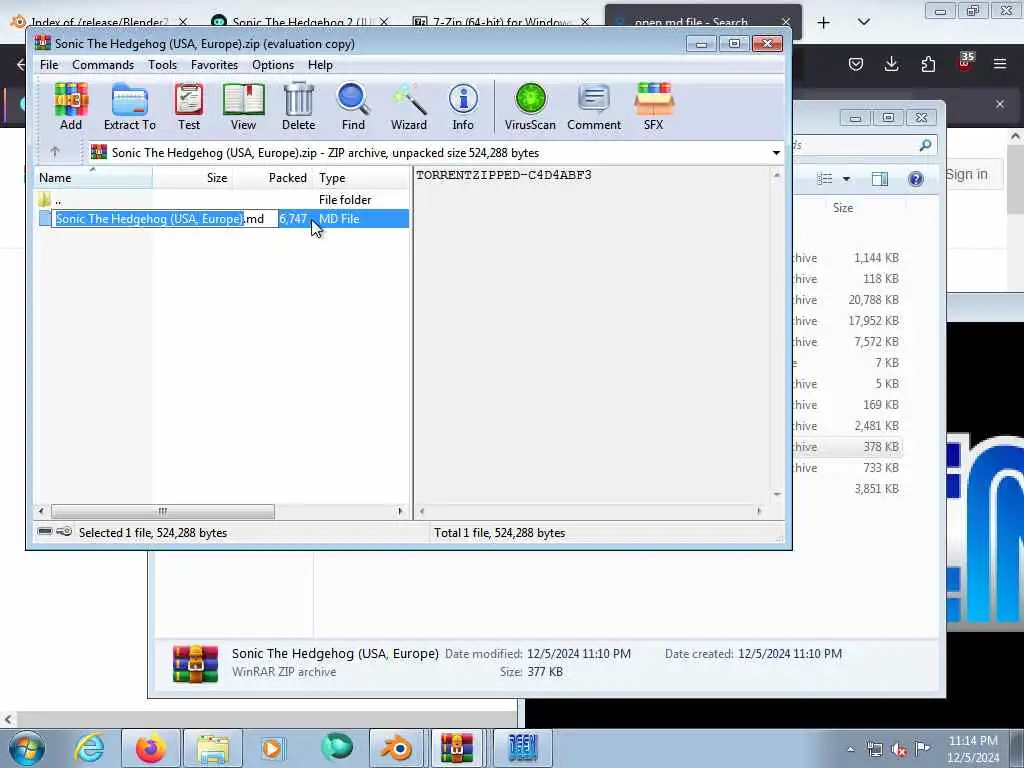Screen dimensions: 1024x768
Task: Open the Firefox hamburger menu
Action: (x=1000, y=63)
